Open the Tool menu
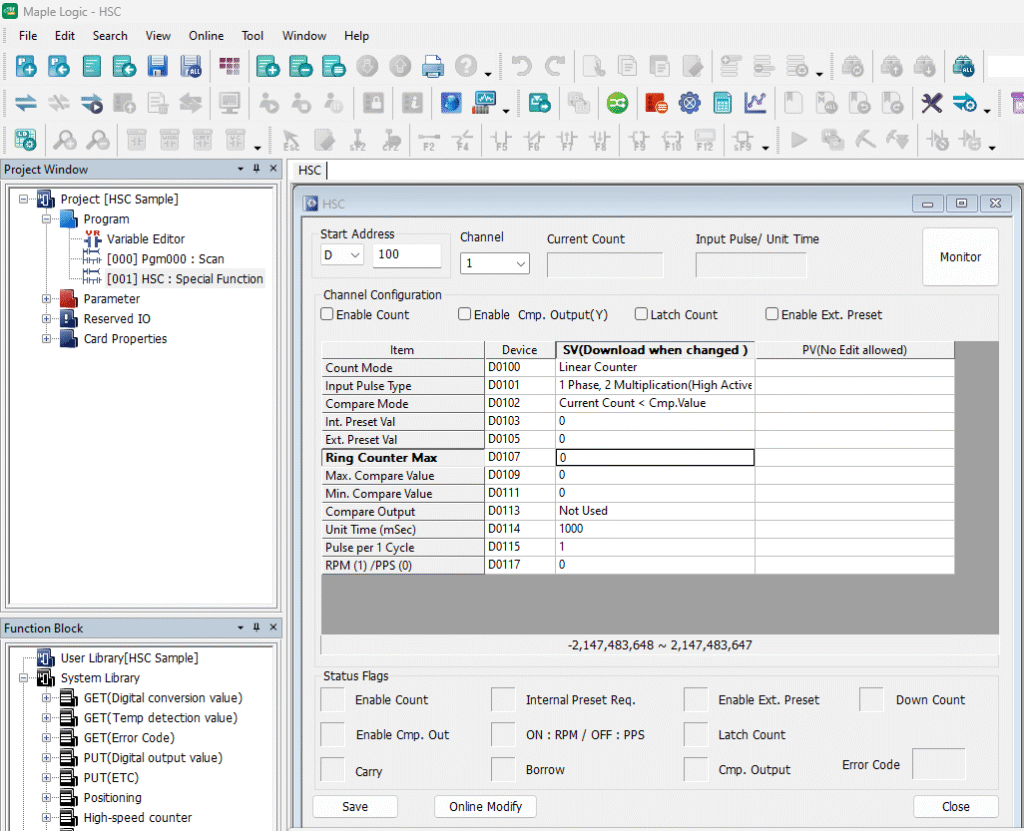The image size is (1024, 831). (252, 36)
